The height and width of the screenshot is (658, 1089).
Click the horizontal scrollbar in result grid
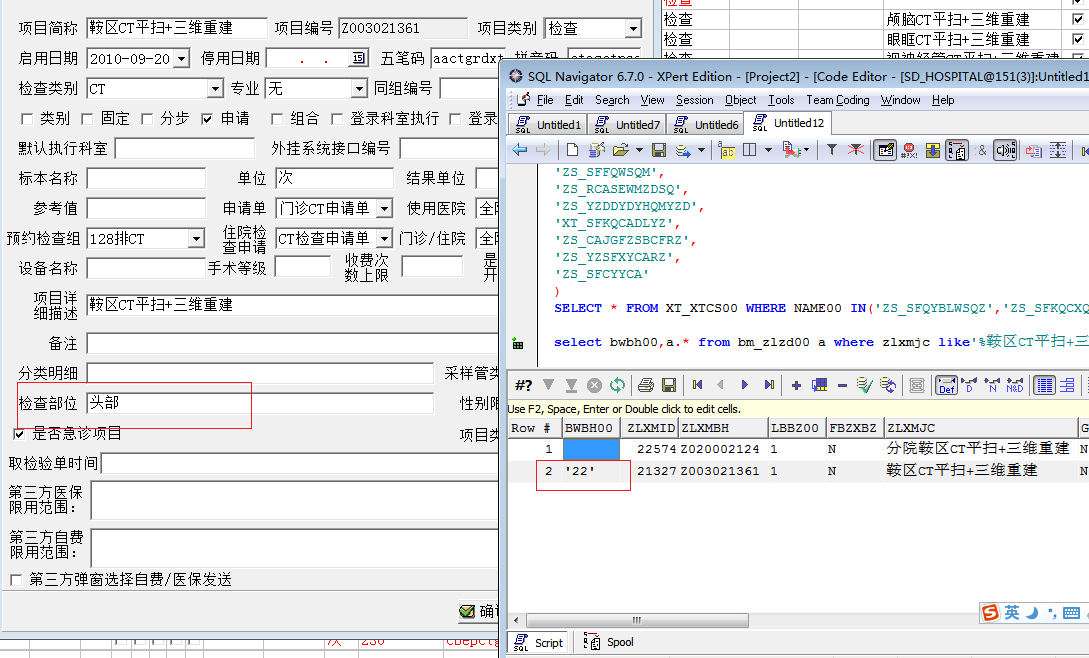pyautogui.click(x=637, y=620)
